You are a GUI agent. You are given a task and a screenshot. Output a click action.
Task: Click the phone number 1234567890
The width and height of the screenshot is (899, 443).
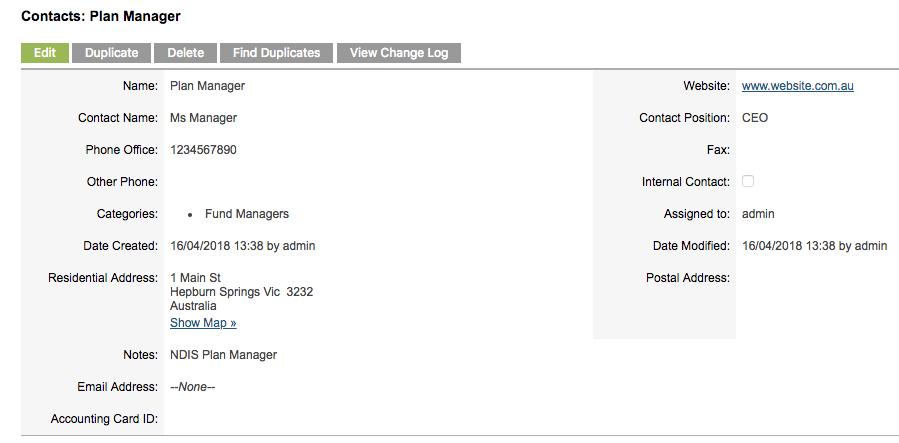(x=203, y=150)
